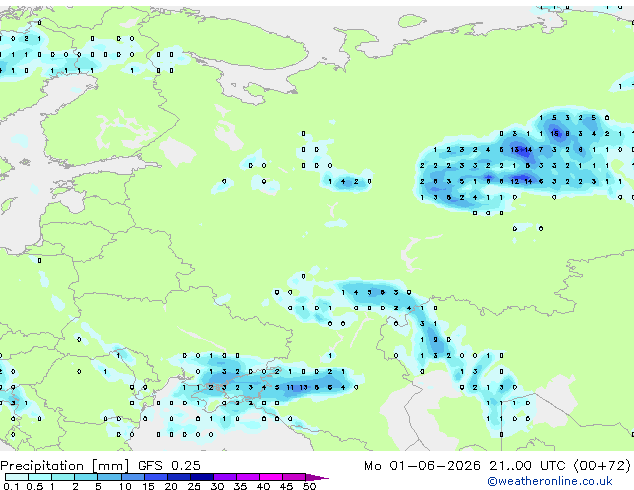Click the '11' precipitation value on the map
Image resolution: width=634 pixels, height=490 pixels.
tap(290, 387)
